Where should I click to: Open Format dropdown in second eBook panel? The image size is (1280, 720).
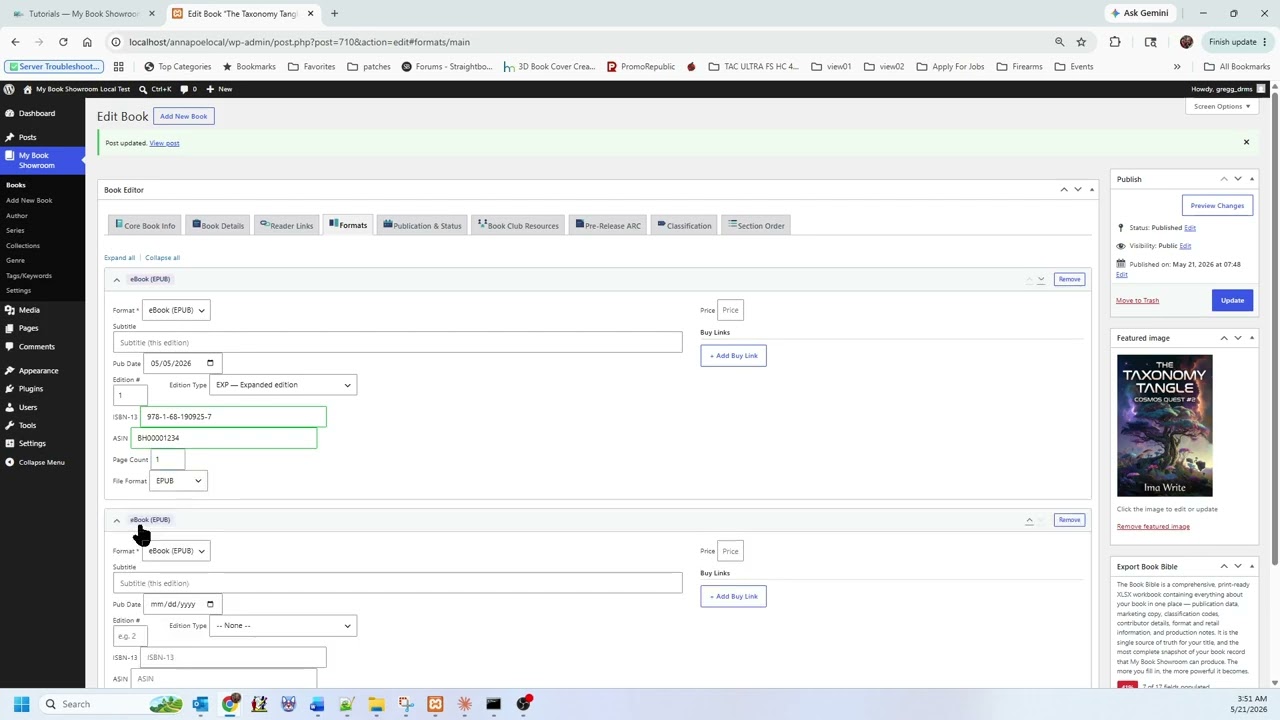point(176,551)
